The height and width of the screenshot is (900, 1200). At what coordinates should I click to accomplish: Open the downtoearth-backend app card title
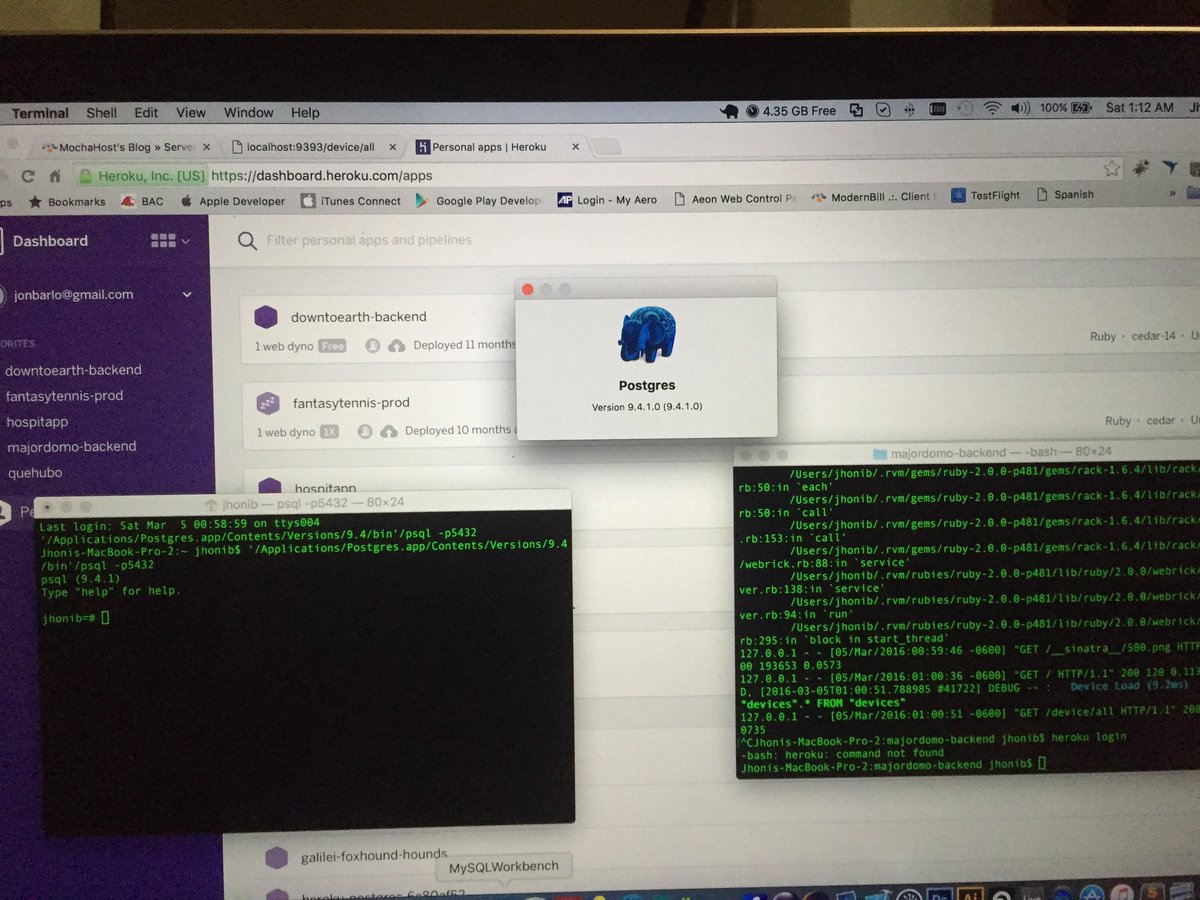(359, 317)
